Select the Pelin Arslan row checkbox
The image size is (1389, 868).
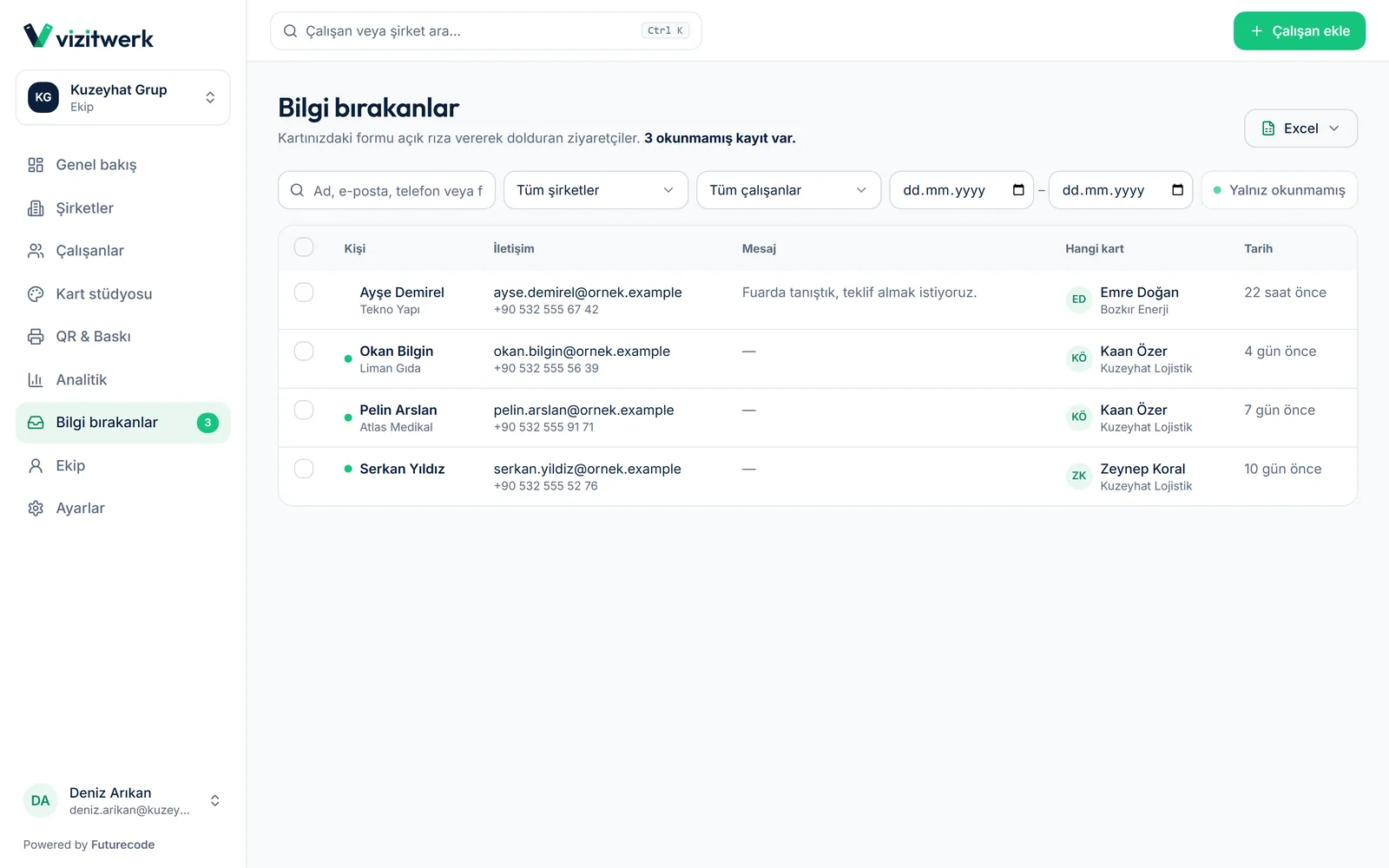point(304,410)
